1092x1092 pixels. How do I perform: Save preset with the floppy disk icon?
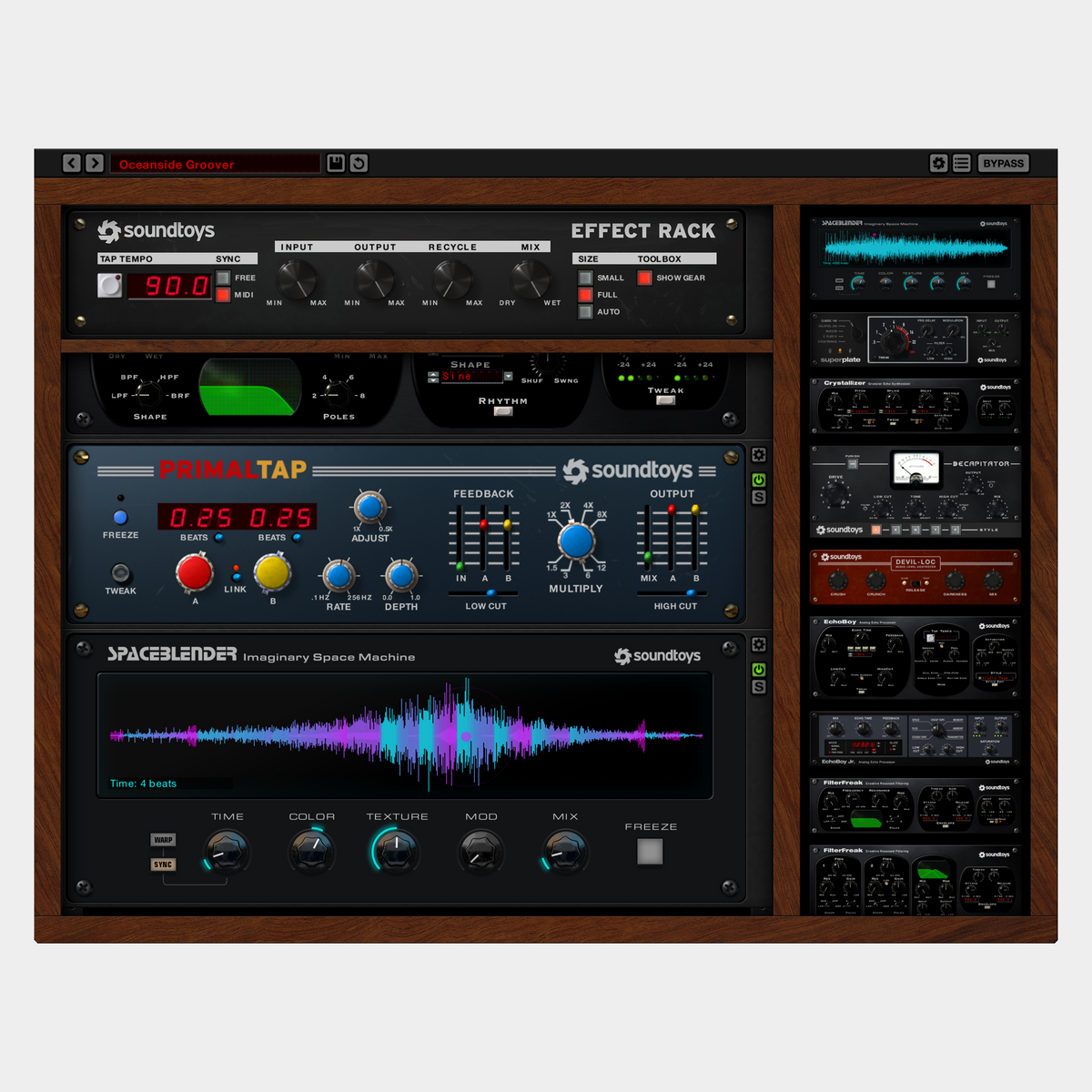click(336, 163)
